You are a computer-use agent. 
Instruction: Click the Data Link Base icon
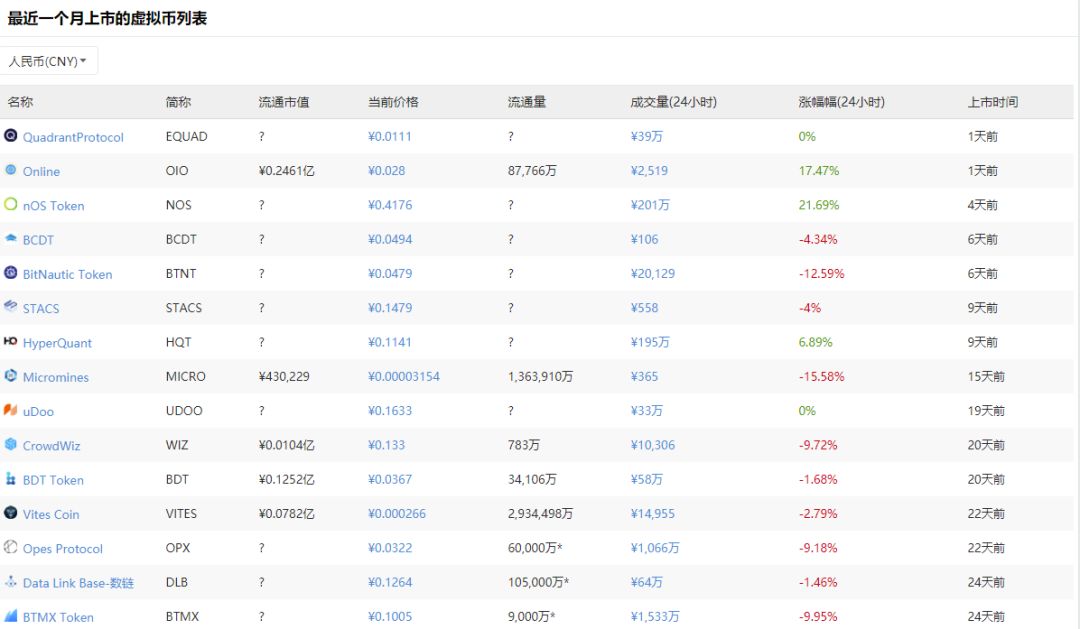(10, 581)
